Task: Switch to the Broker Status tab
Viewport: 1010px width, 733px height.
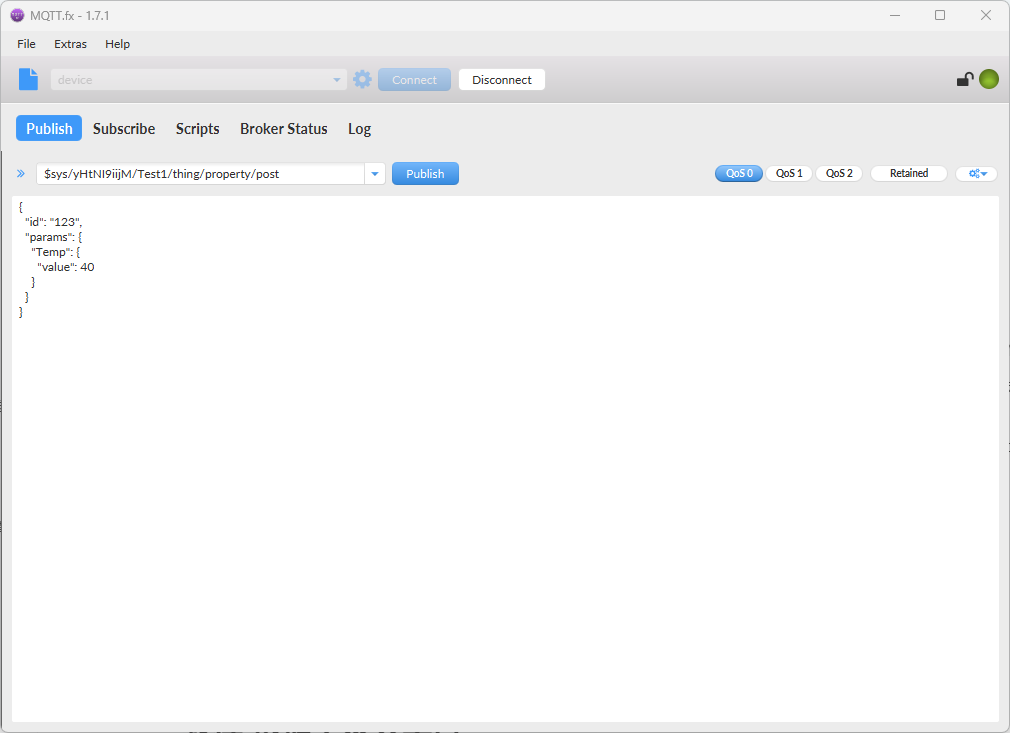Action: coord(283,129)
